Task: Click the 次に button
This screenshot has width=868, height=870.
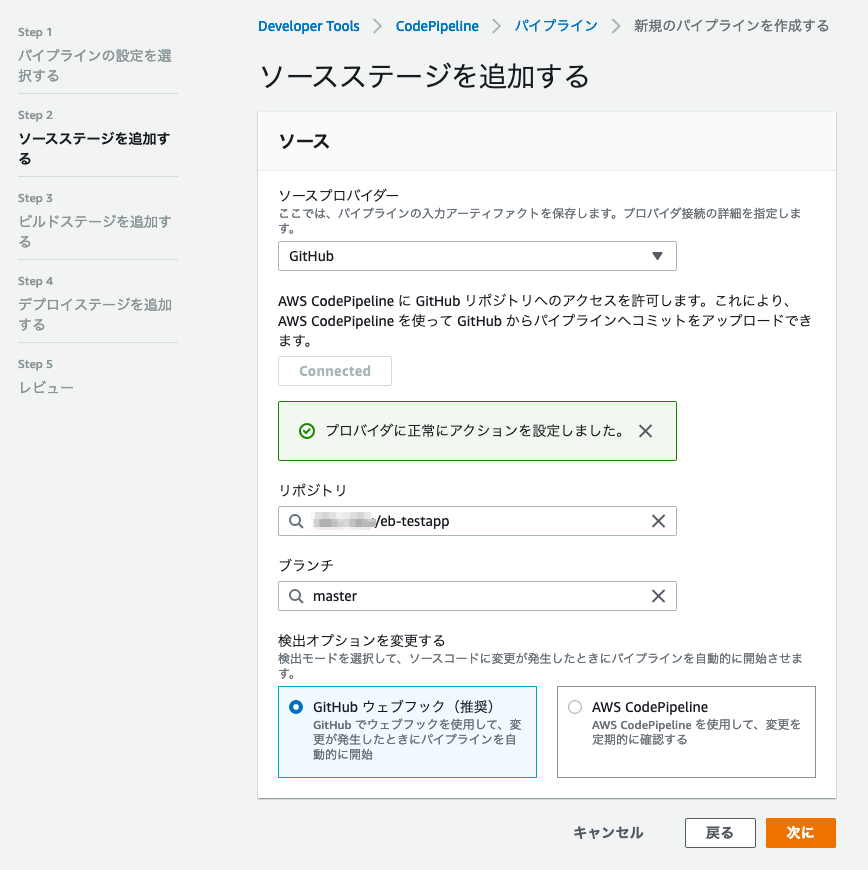Action: 800,833
